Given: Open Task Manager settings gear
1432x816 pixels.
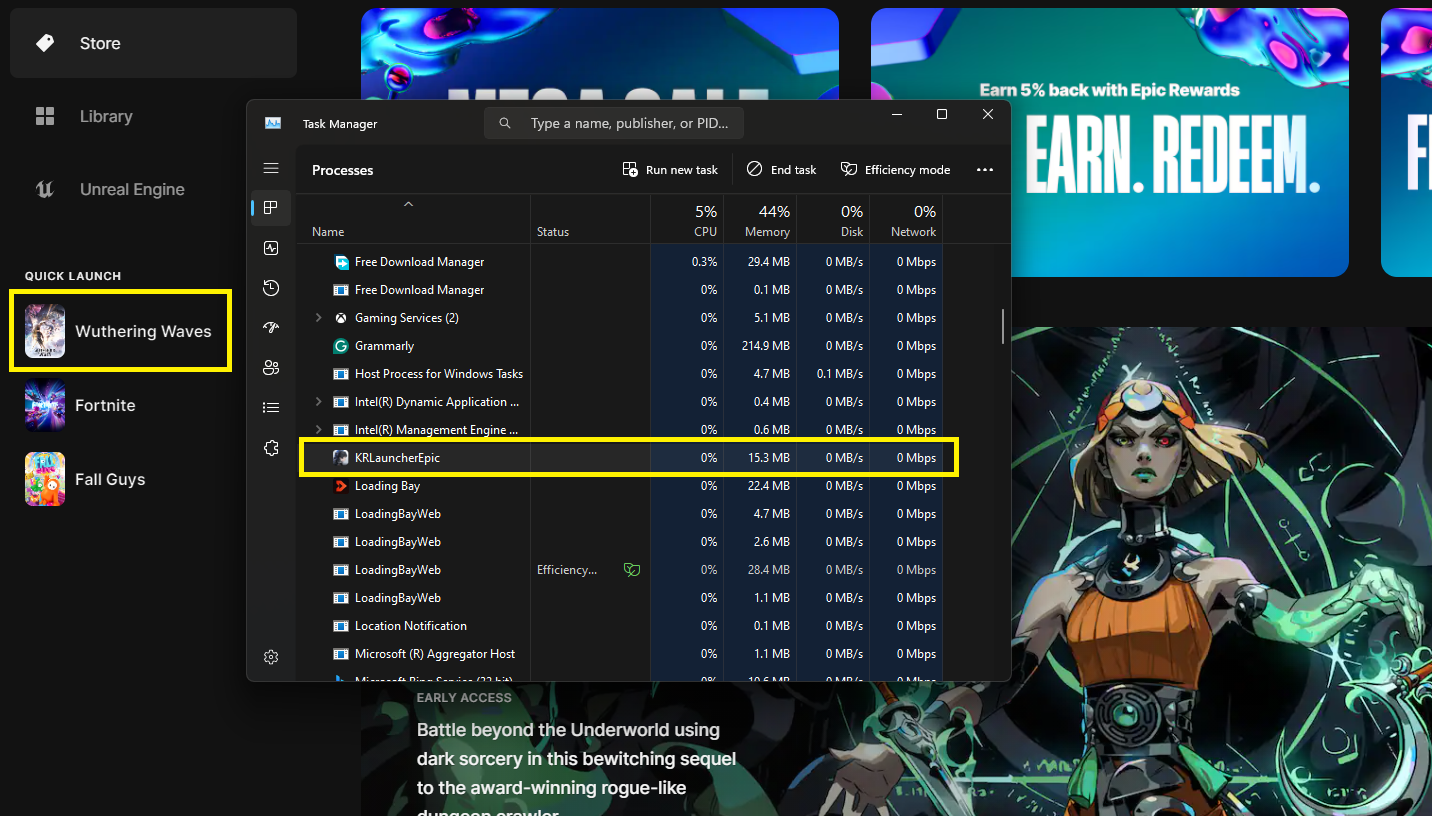Looking at the screenshot, I should click(271, 657).
